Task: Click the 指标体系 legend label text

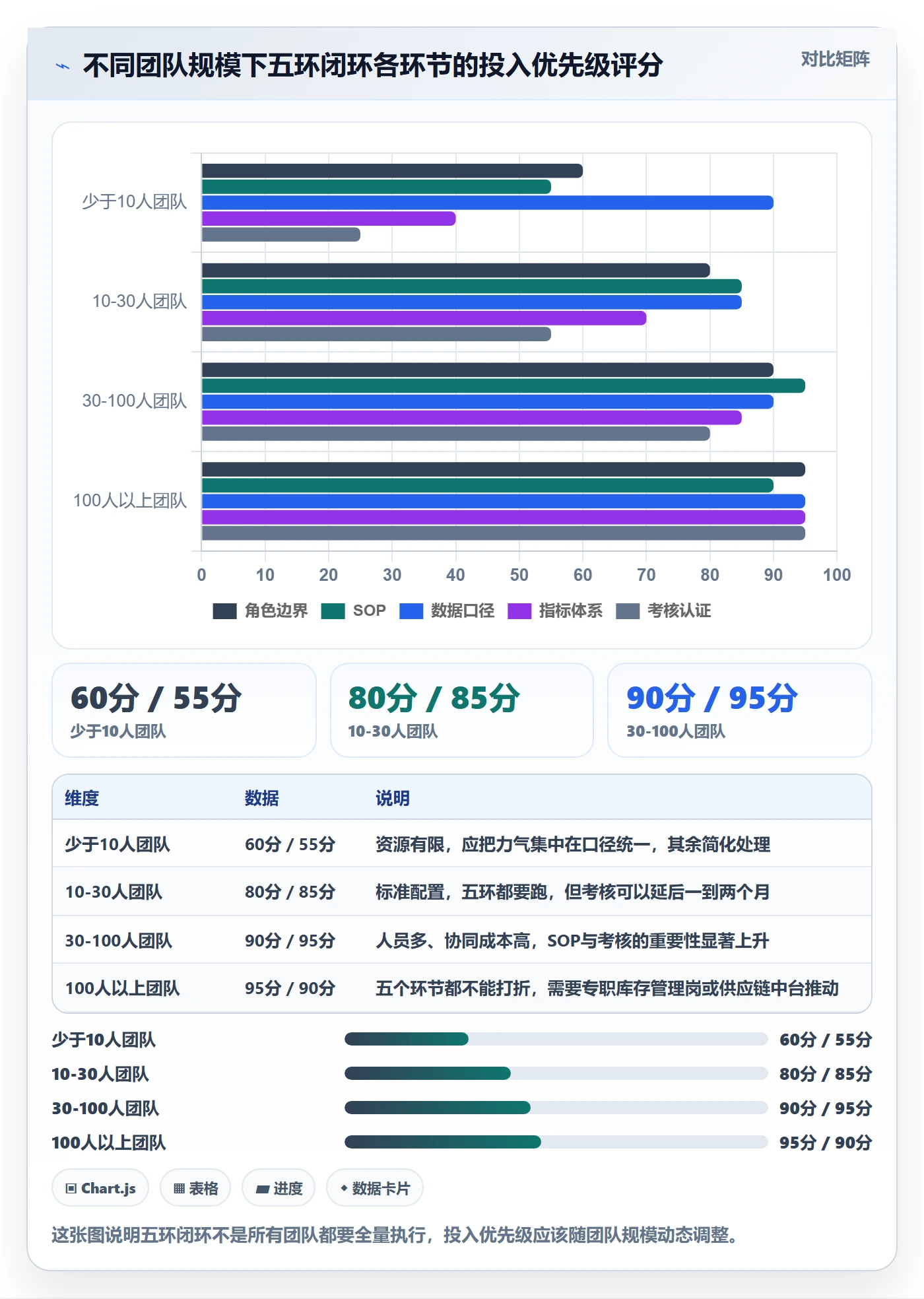Action: click(x=570, y=611)
